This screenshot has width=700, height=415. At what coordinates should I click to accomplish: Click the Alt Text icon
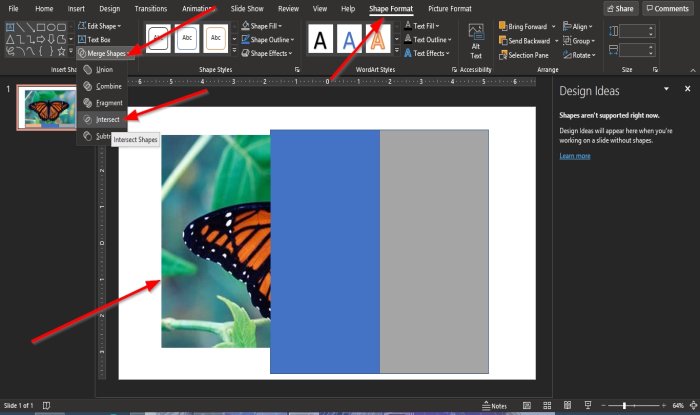tap(475, 42)
